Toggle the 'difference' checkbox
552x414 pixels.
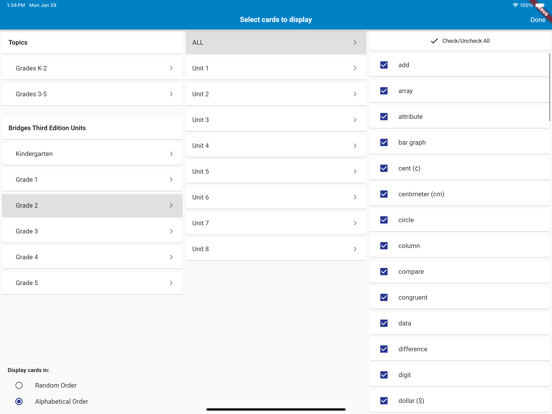click(384, 349)
